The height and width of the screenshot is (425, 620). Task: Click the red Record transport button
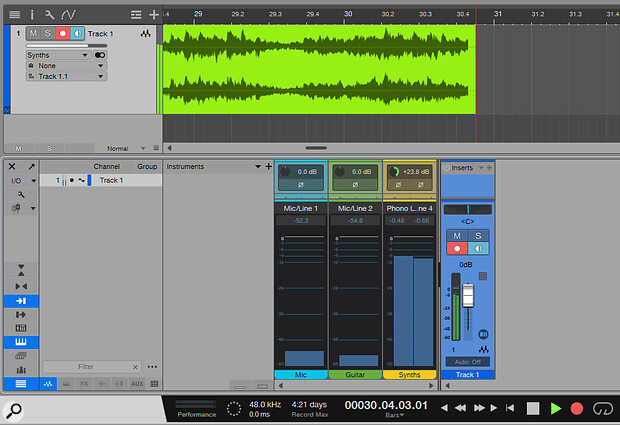click(577, 408)
